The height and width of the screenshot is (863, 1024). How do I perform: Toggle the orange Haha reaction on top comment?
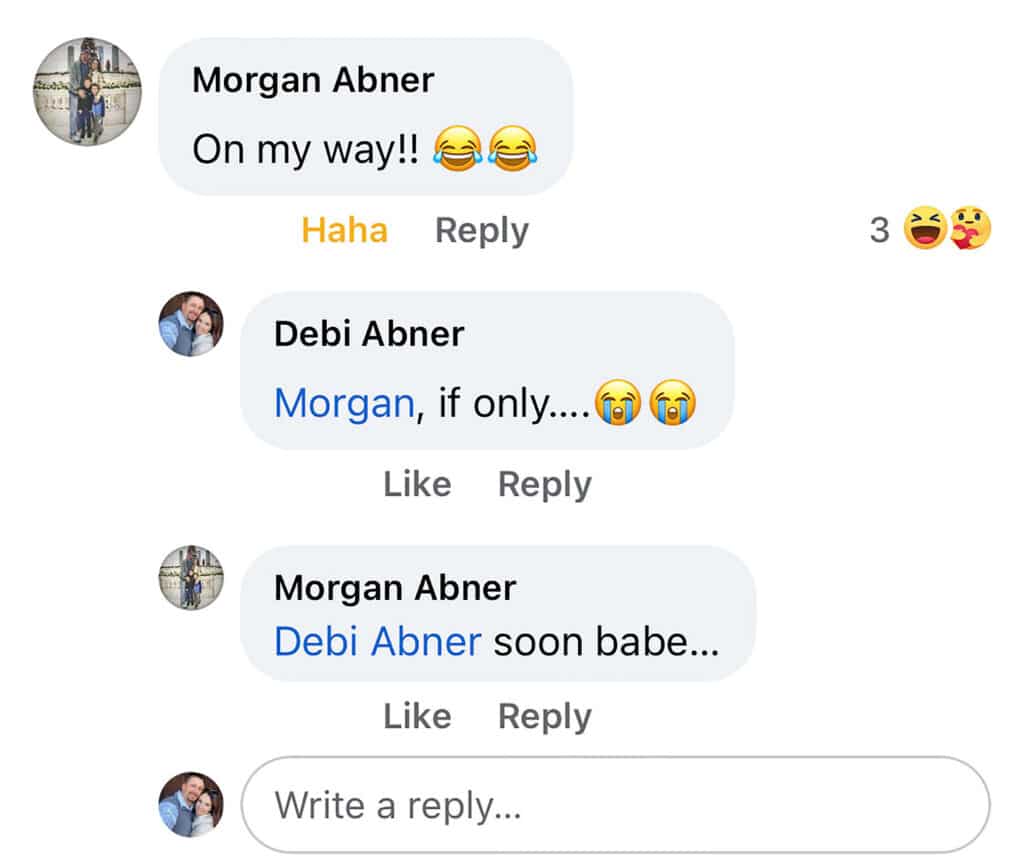[x=344, y=230]
